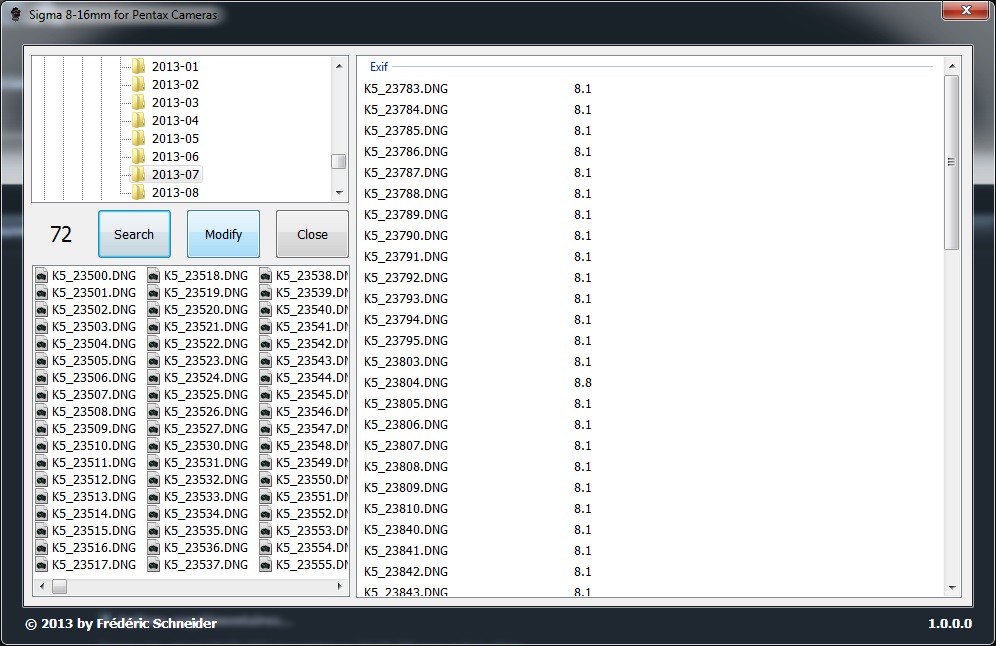
Task: Select file K5_23516.DNG in the list
Action: pyautogui.click(x=94, y=548)
